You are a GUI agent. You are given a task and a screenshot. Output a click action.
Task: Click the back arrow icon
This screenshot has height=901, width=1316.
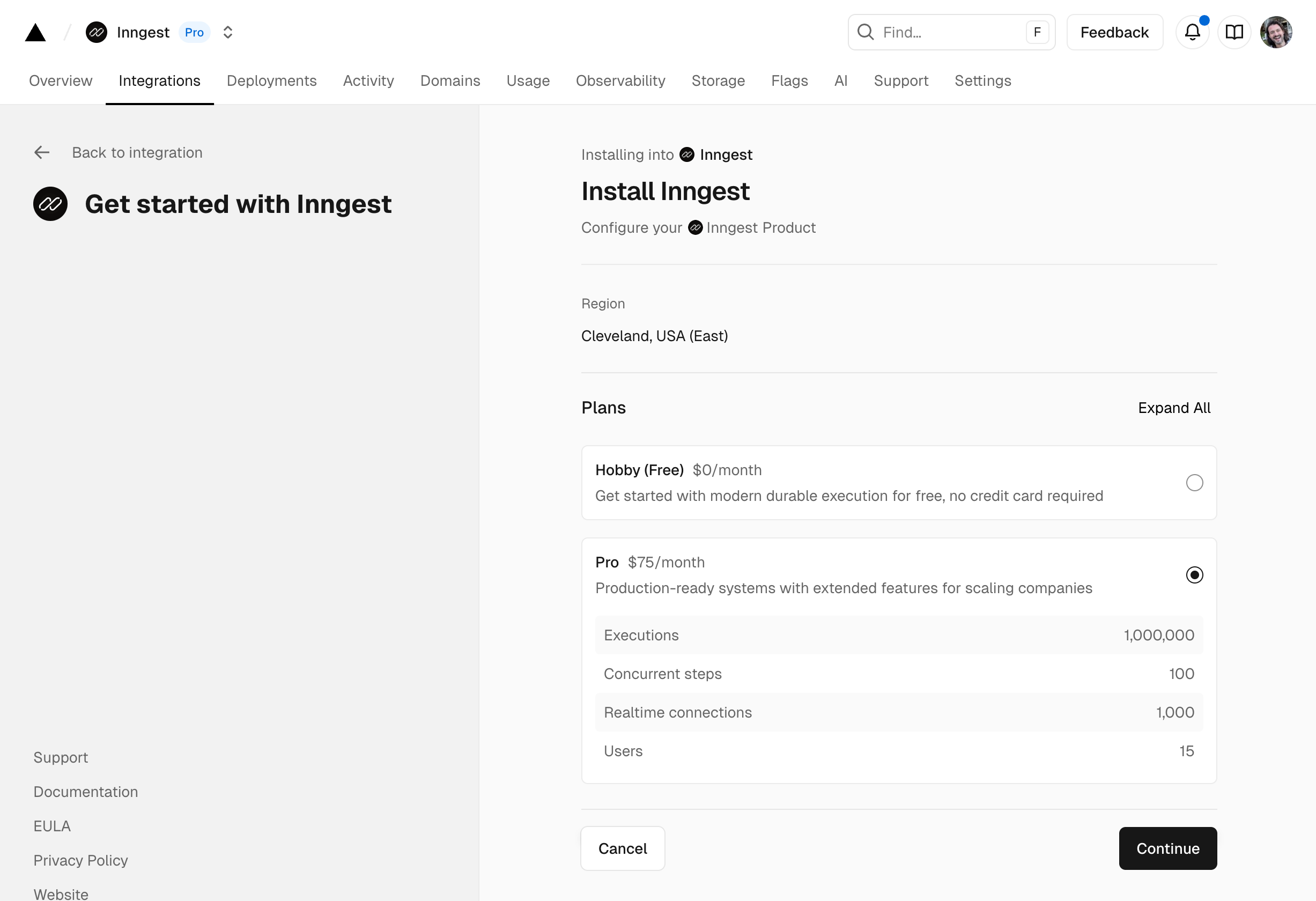[42, 152]
